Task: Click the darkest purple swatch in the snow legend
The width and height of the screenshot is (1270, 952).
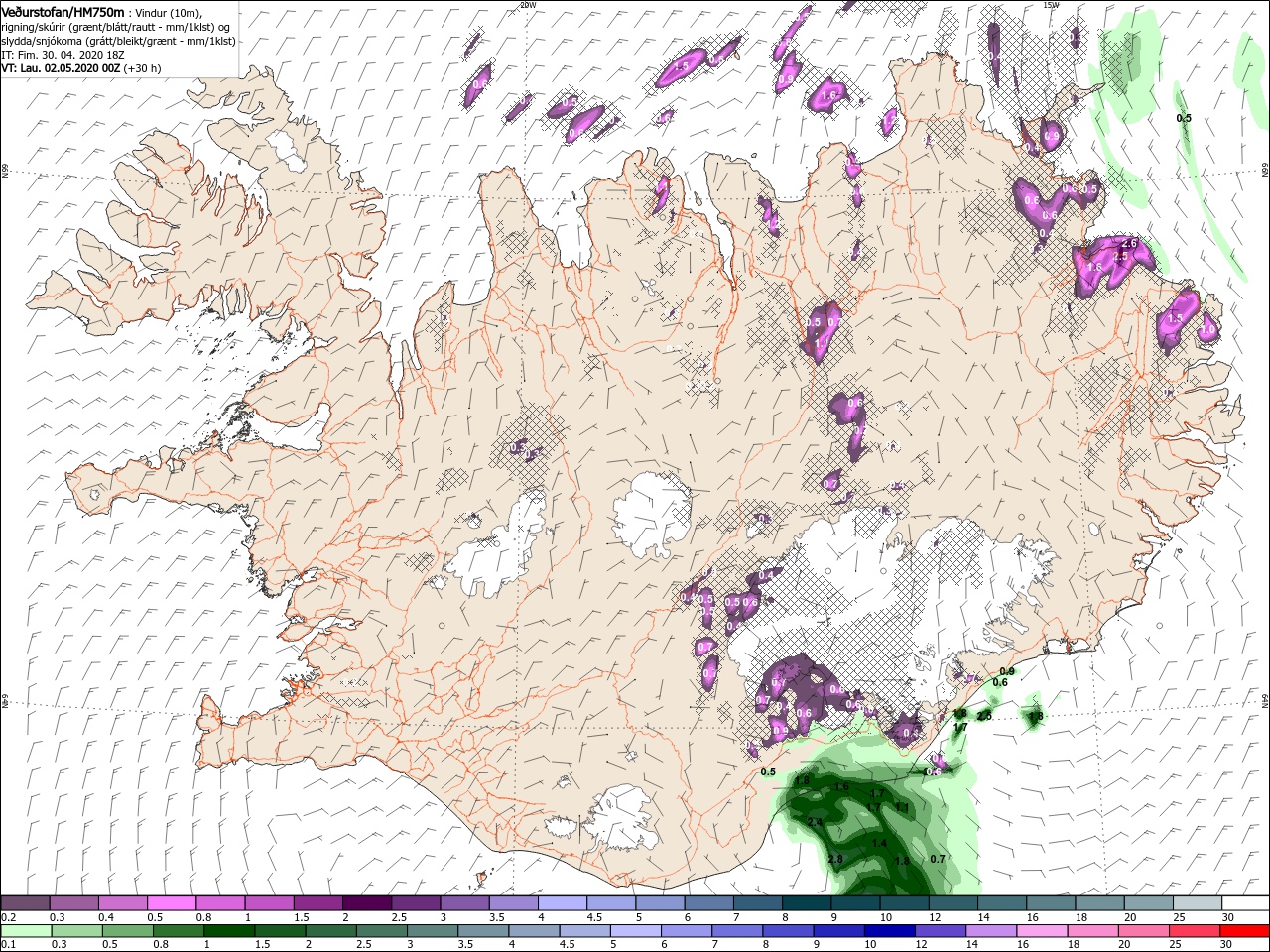Action: 366,903
